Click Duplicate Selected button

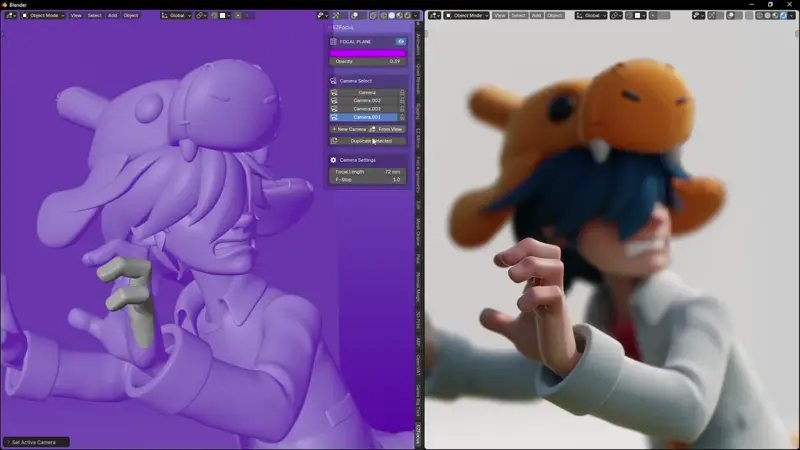tap(368, 141)
